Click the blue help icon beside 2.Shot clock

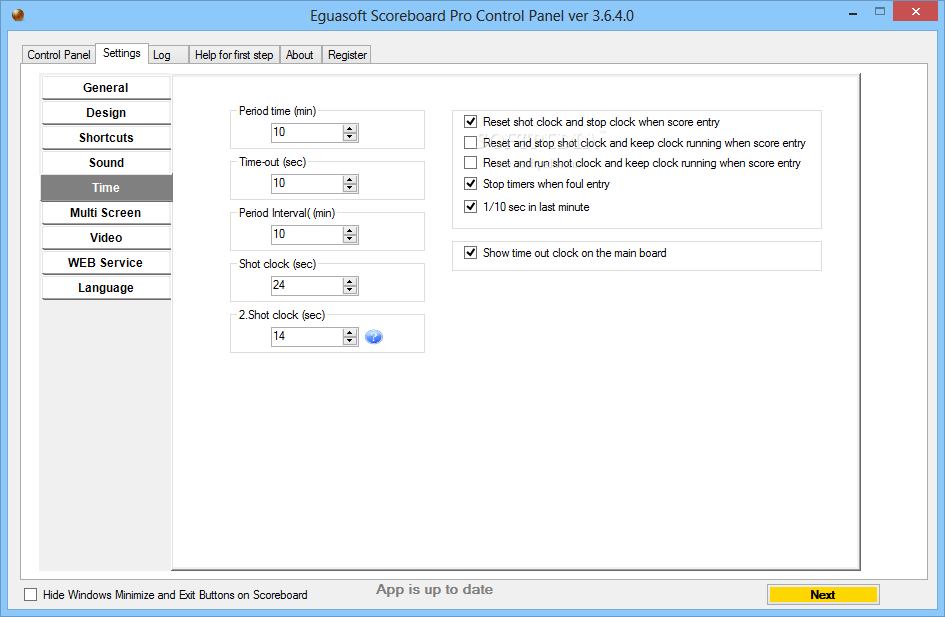tap(374, 337)
